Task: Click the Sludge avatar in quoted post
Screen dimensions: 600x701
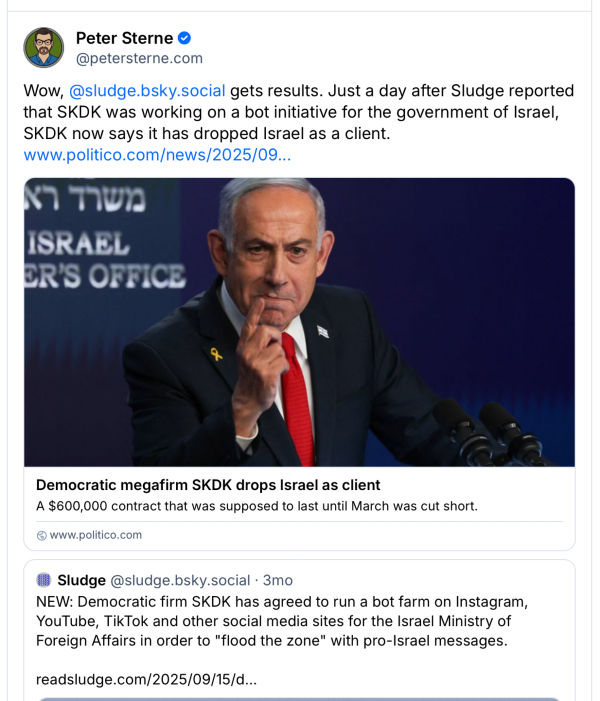Action: pos(44,580)
